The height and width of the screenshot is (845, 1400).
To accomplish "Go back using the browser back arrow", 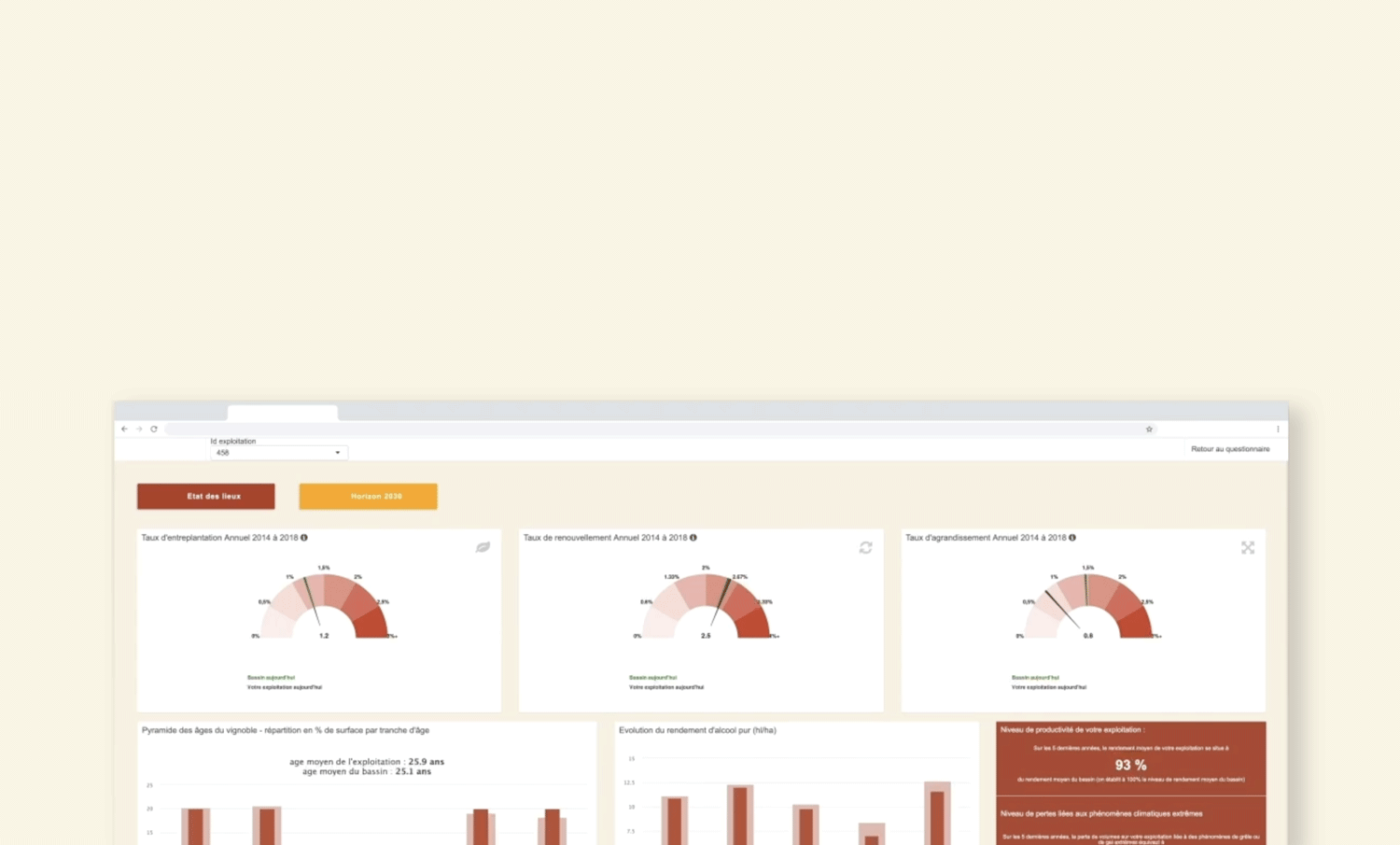I will pos(124,430).
